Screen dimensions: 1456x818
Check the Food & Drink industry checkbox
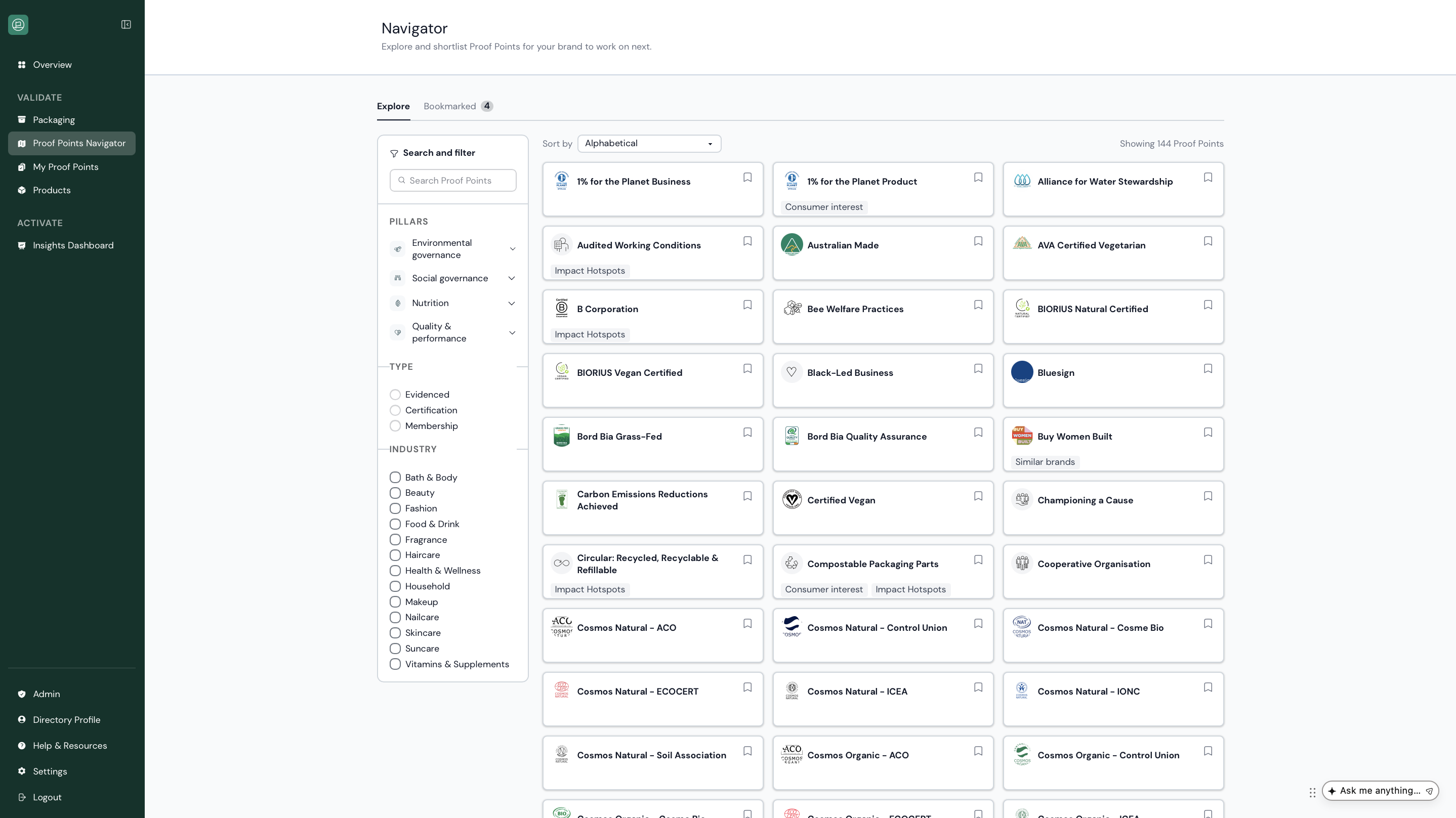click(395, 524)
